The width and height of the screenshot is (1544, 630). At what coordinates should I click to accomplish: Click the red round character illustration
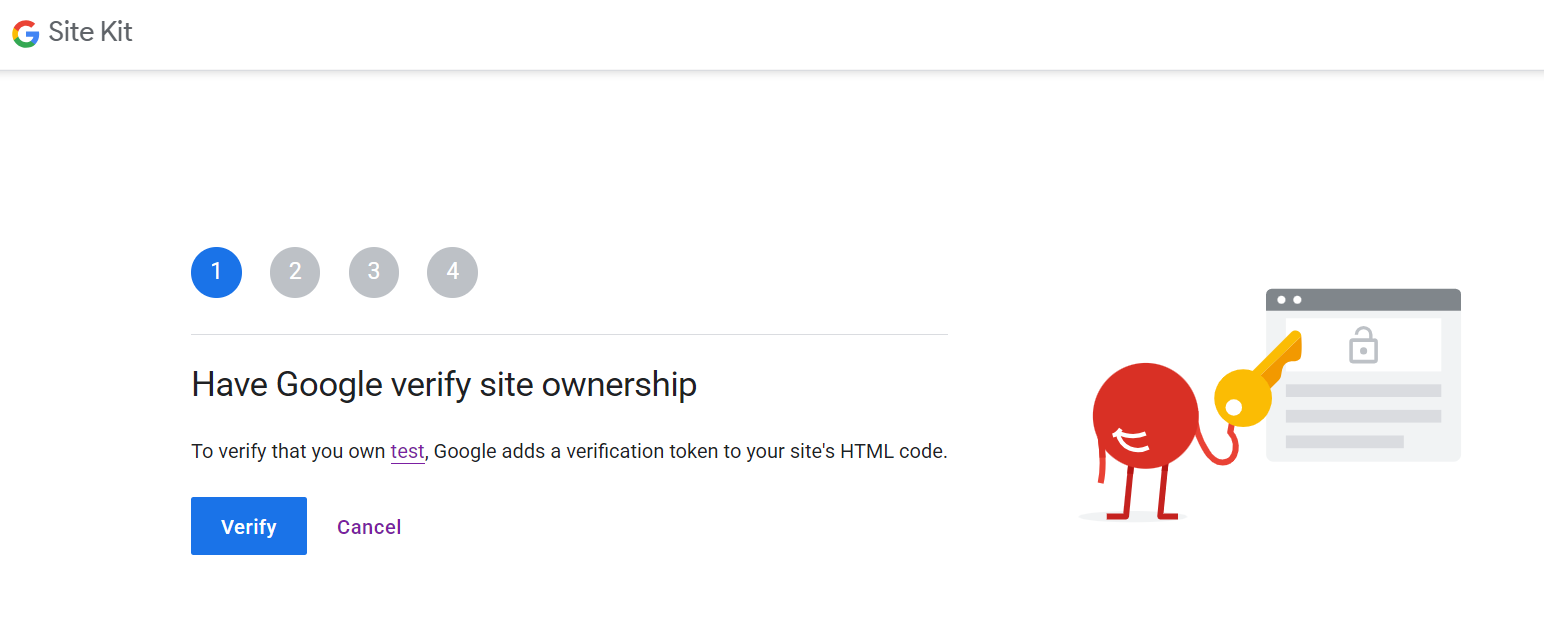pos(1146,416)
